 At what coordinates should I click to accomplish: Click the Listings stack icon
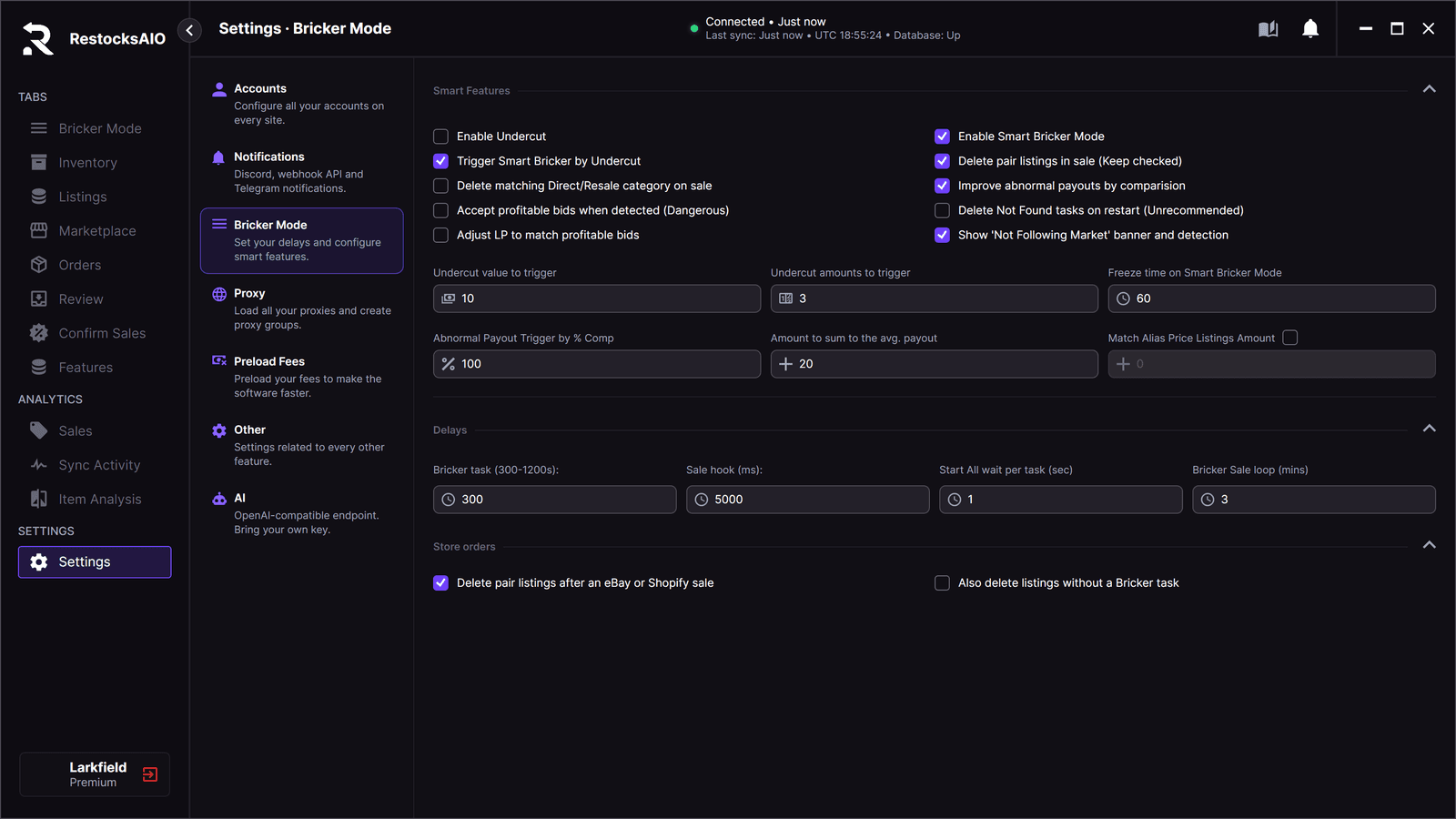tap(39, 197)
